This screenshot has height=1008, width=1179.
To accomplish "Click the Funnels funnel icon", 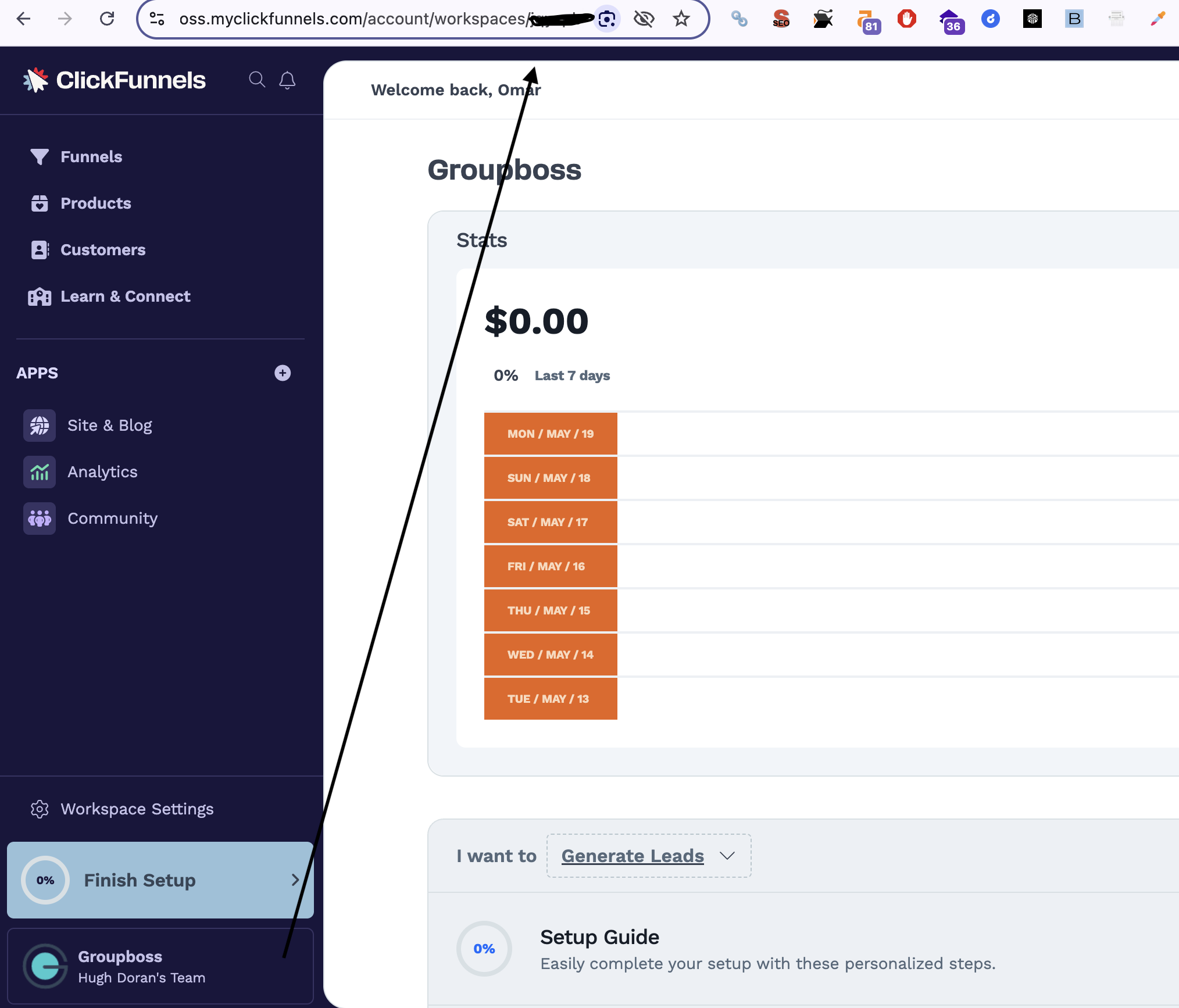I will pos(40,157).
